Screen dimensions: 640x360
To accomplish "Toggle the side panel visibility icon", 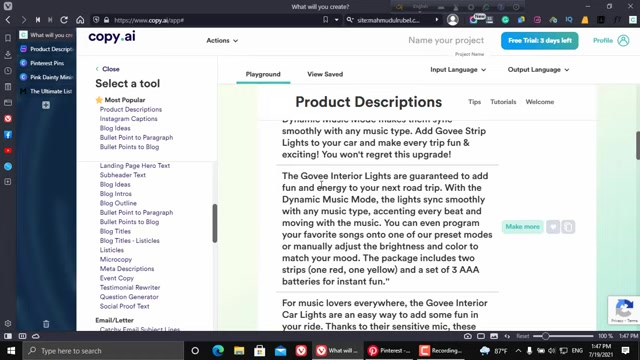I will [x=8, y=336].
